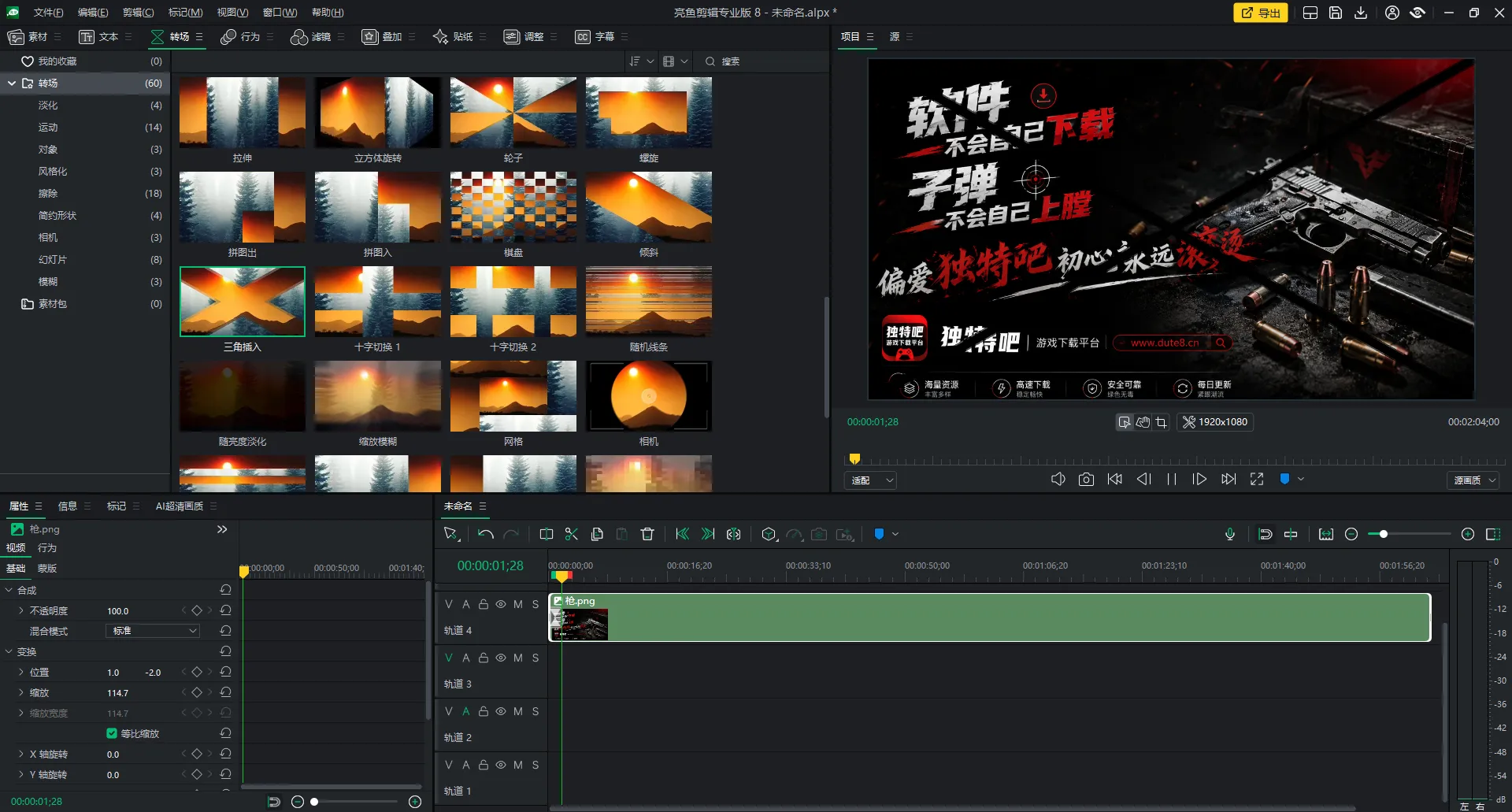Toggle video V on 轨道 3

click(x=449, y=658)
